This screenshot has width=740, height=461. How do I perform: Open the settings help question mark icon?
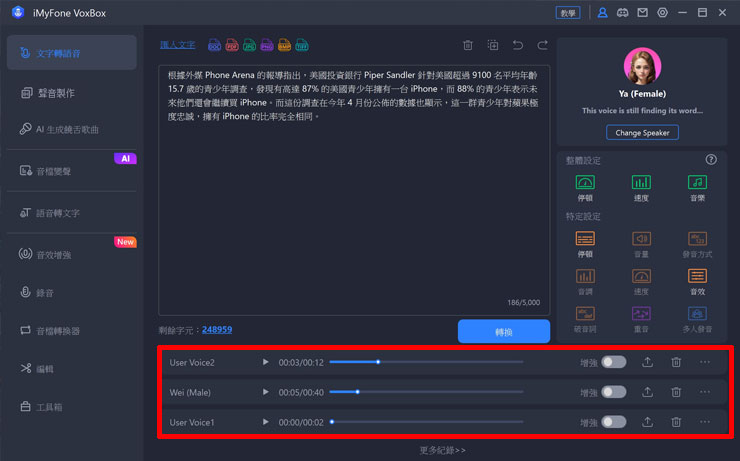tap(711, 159)
